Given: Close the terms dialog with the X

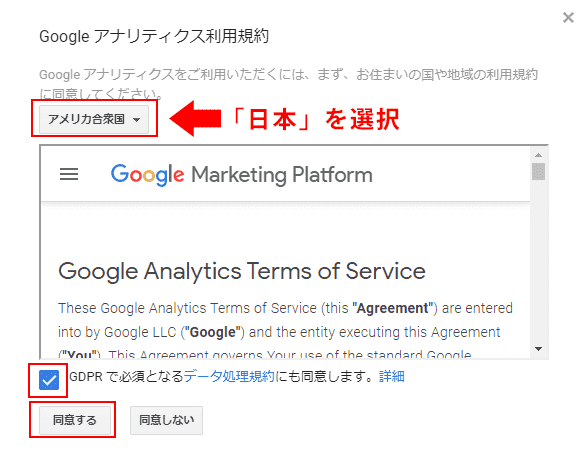Looking at the screenshot, I should click(x=568, y=17).
